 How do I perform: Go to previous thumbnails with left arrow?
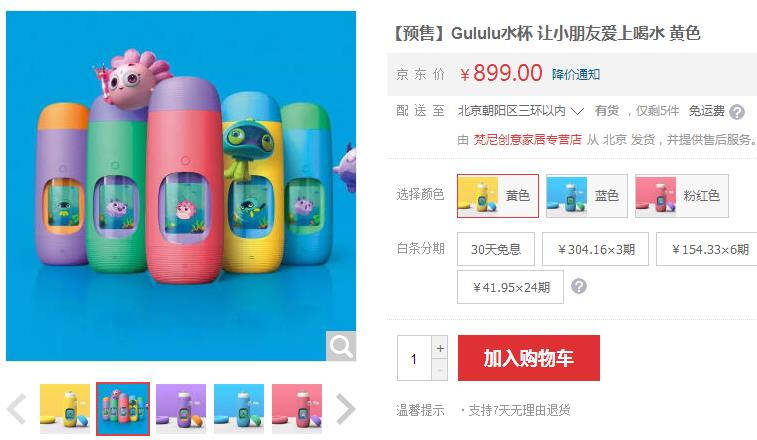click(17, 409)
